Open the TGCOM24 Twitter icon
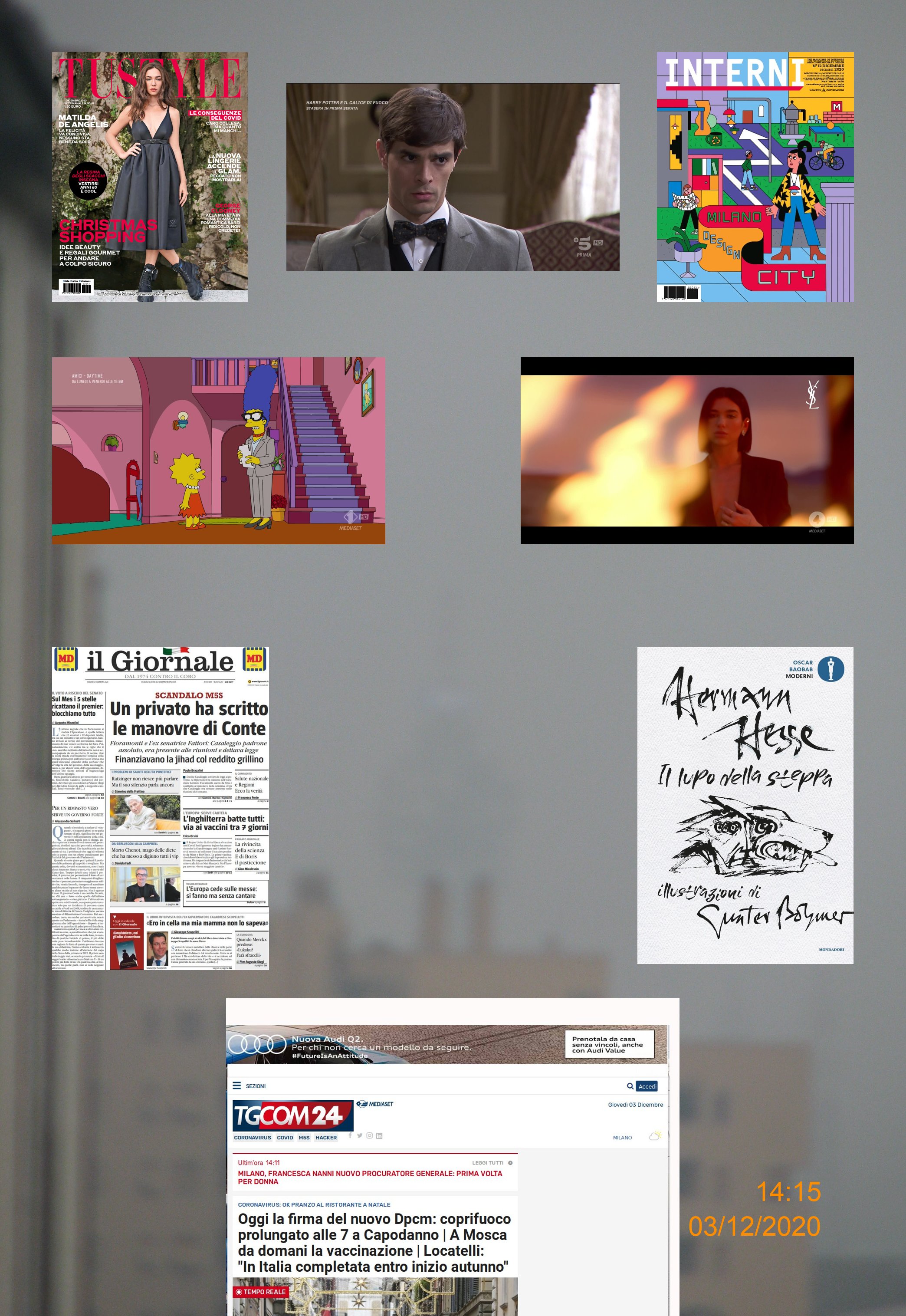This screenshot has height=1316, width=906. pyautogui.click(x=359, y=1135)
